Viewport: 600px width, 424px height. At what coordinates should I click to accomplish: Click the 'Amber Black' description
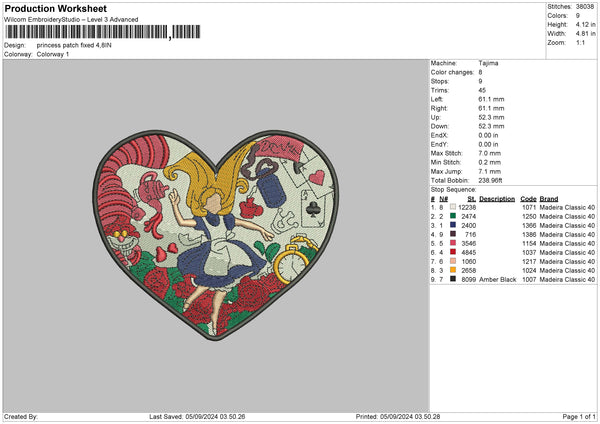pos(497,279)
